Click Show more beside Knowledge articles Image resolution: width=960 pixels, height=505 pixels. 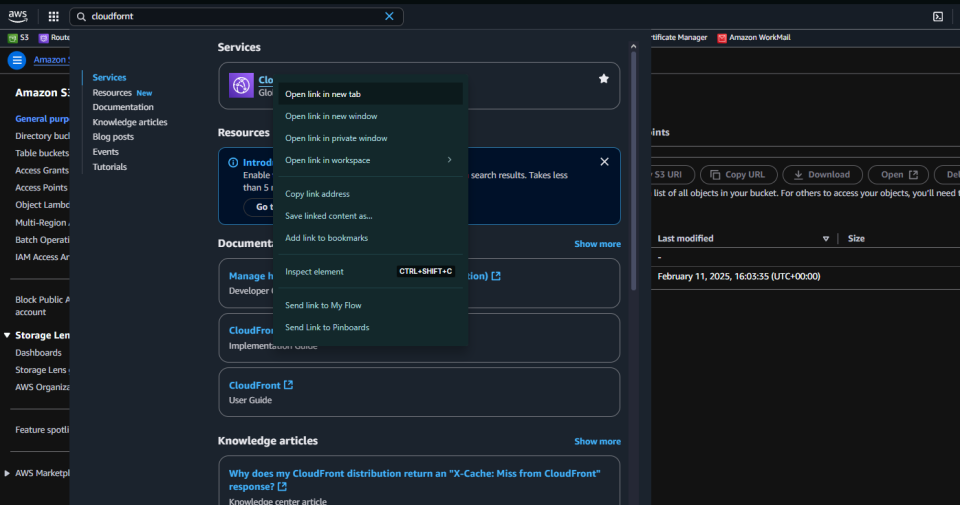(597, 441)
